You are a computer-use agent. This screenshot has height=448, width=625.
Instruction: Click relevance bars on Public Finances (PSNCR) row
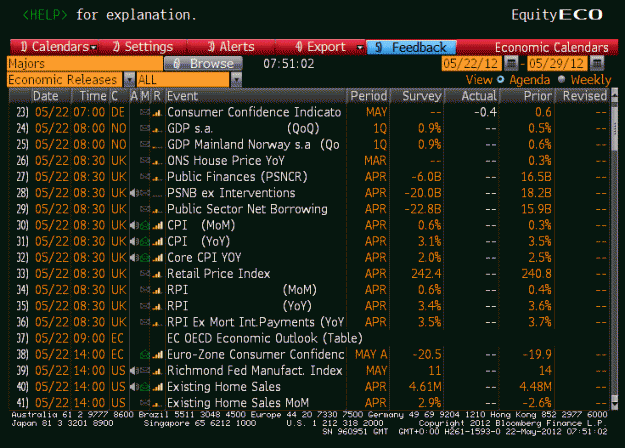(158, 177)
